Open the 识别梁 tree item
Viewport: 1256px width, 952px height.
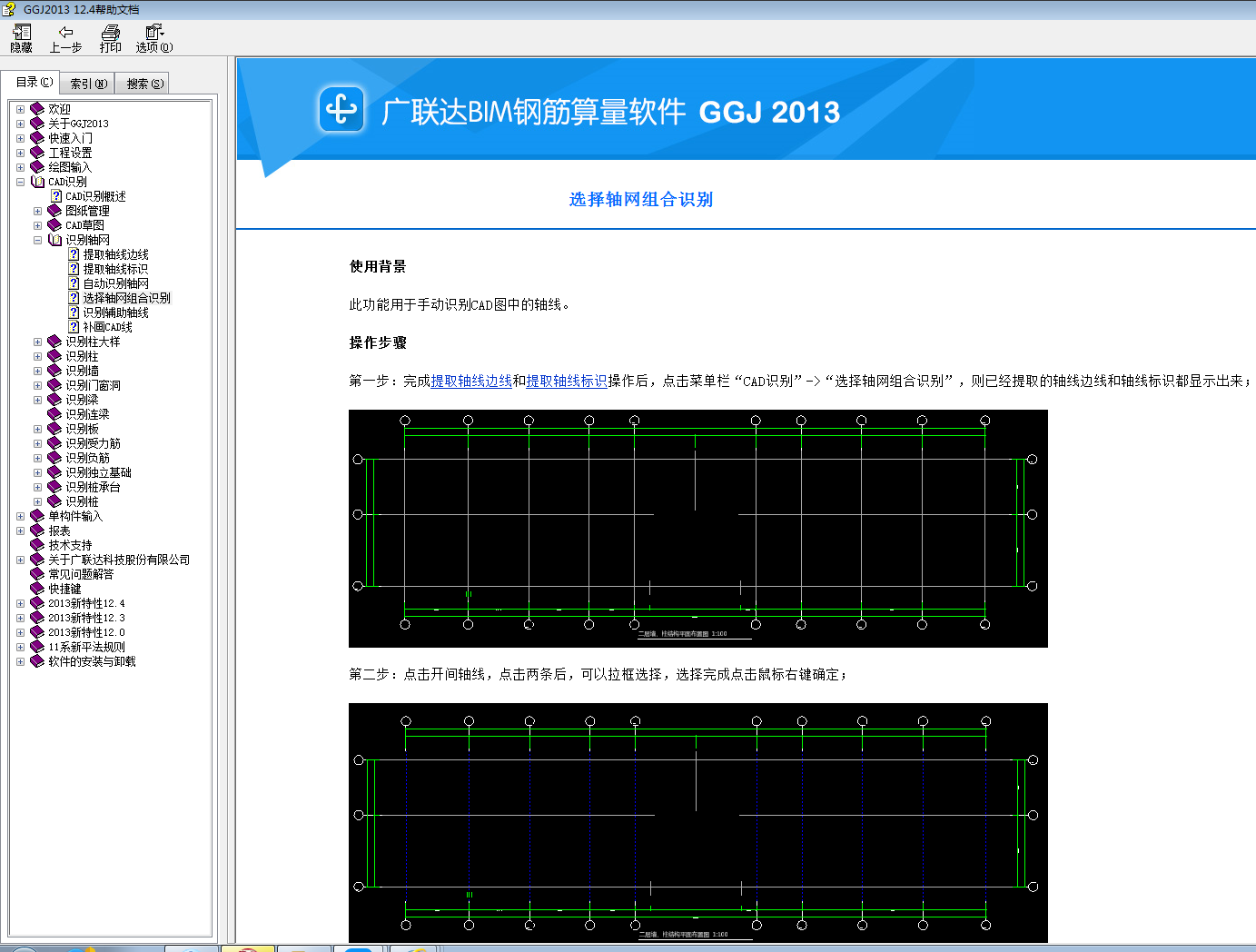(x=82, y=400)
